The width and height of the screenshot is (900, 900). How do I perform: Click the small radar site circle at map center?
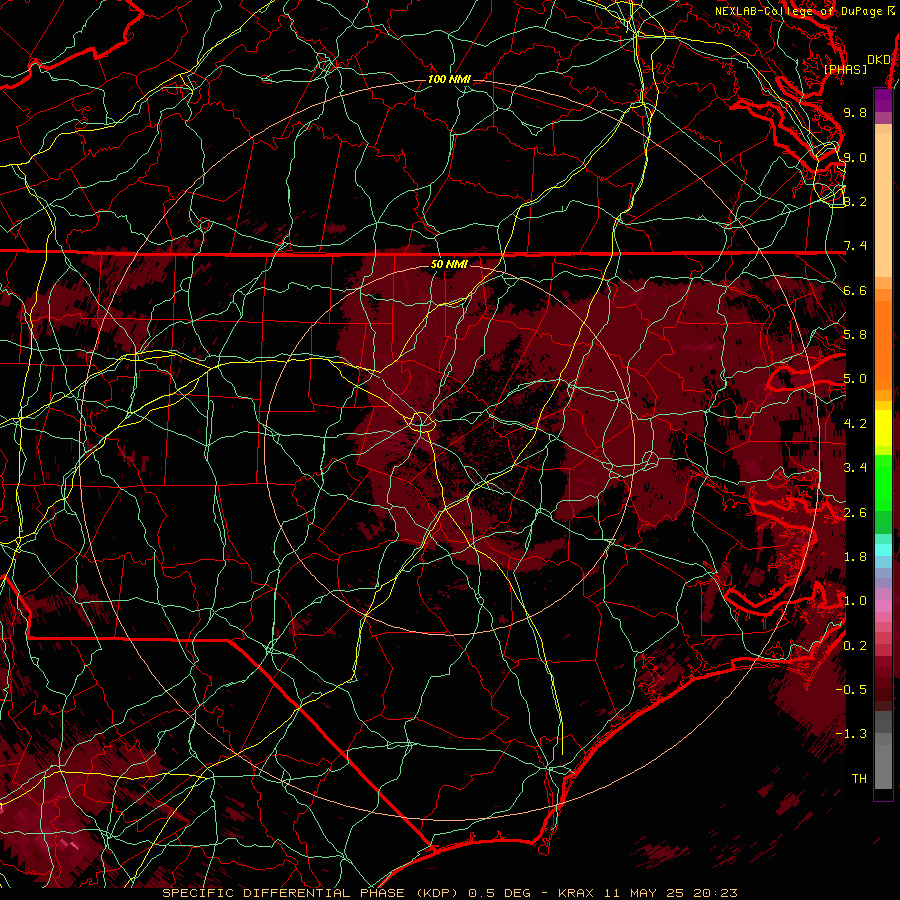coord(421,422)
